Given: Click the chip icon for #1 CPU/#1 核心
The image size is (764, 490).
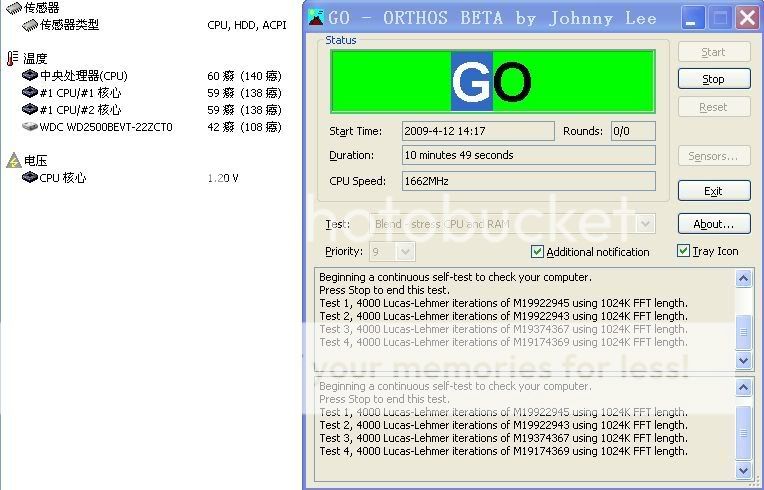Looking at the screenshot, I should pyautogui.click(x=30, y=93).
